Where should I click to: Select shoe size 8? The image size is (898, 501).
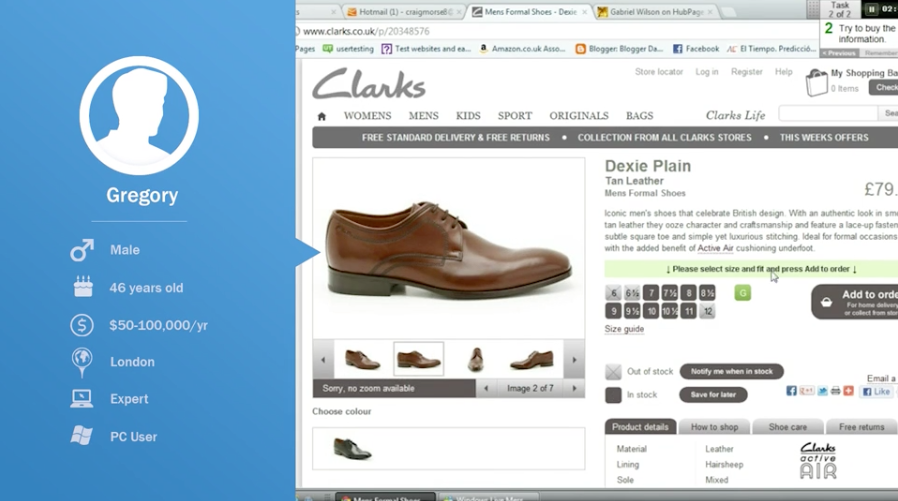pos(689,293)
